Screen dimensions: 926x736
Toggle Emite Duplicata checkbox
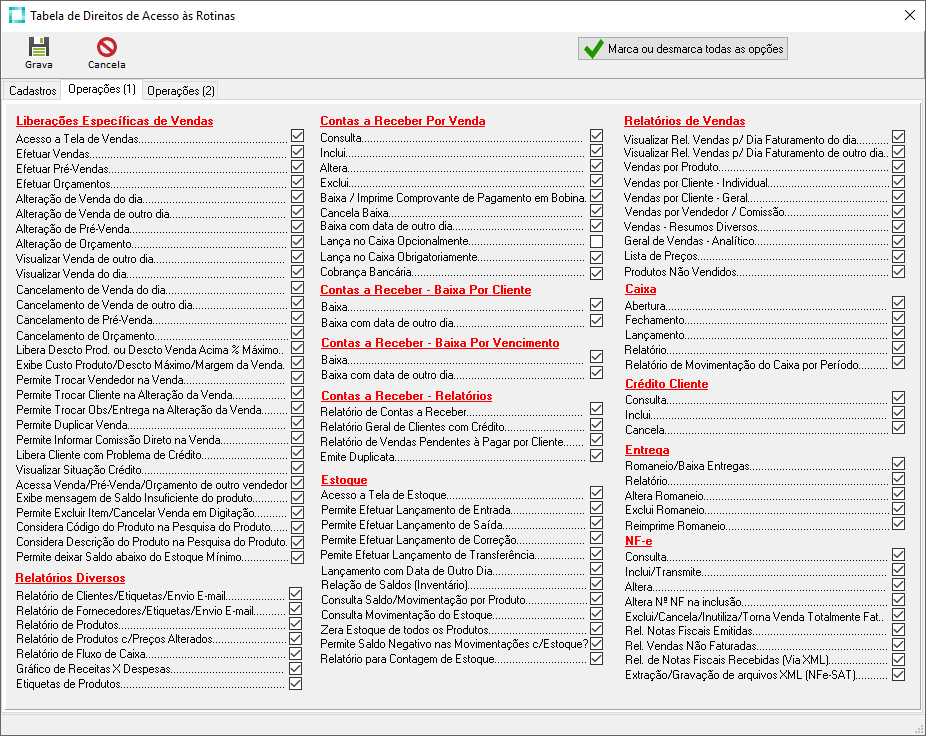pyautogui.click(x=597, y=455)
